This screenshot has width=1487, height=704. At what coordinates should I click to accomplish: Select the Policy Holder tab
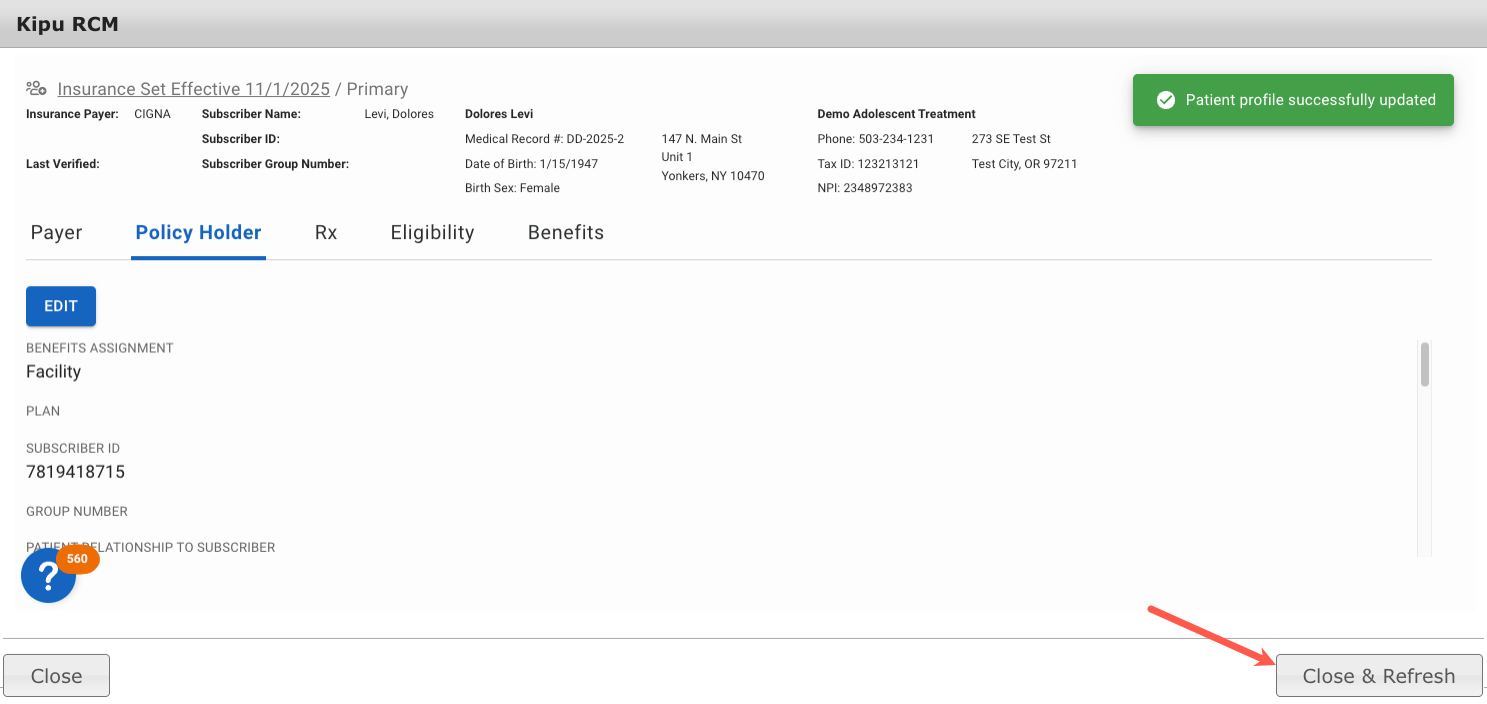[198, 232]
